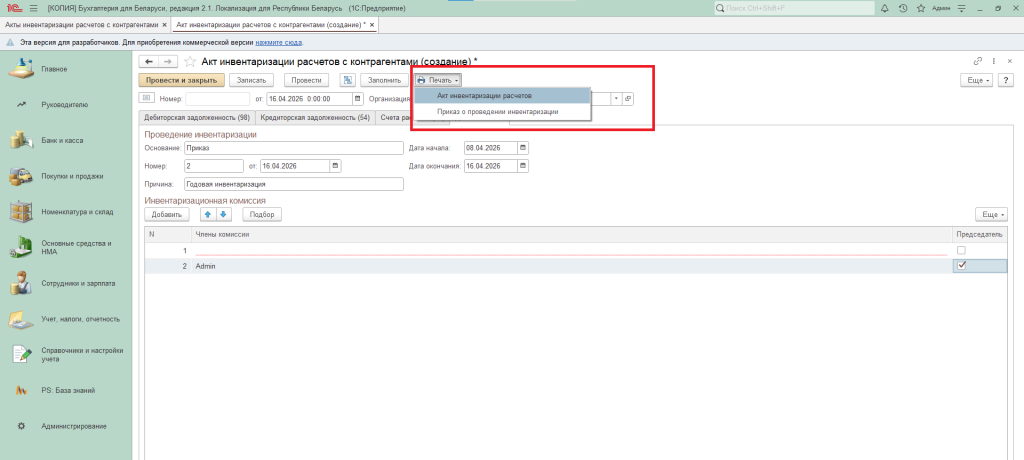This screenshot has height=460, width=1024.
Task: Open the Администрирование section in sidebar
Action: 74,426
